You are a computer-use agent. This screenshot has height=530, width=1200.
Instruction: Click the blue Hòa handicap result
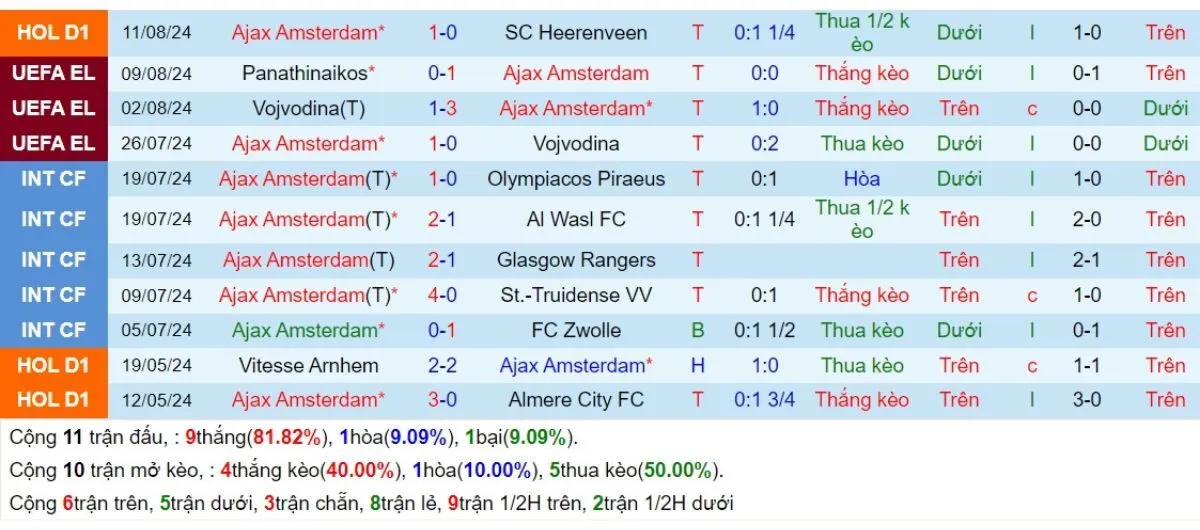(x=861, y=179)
